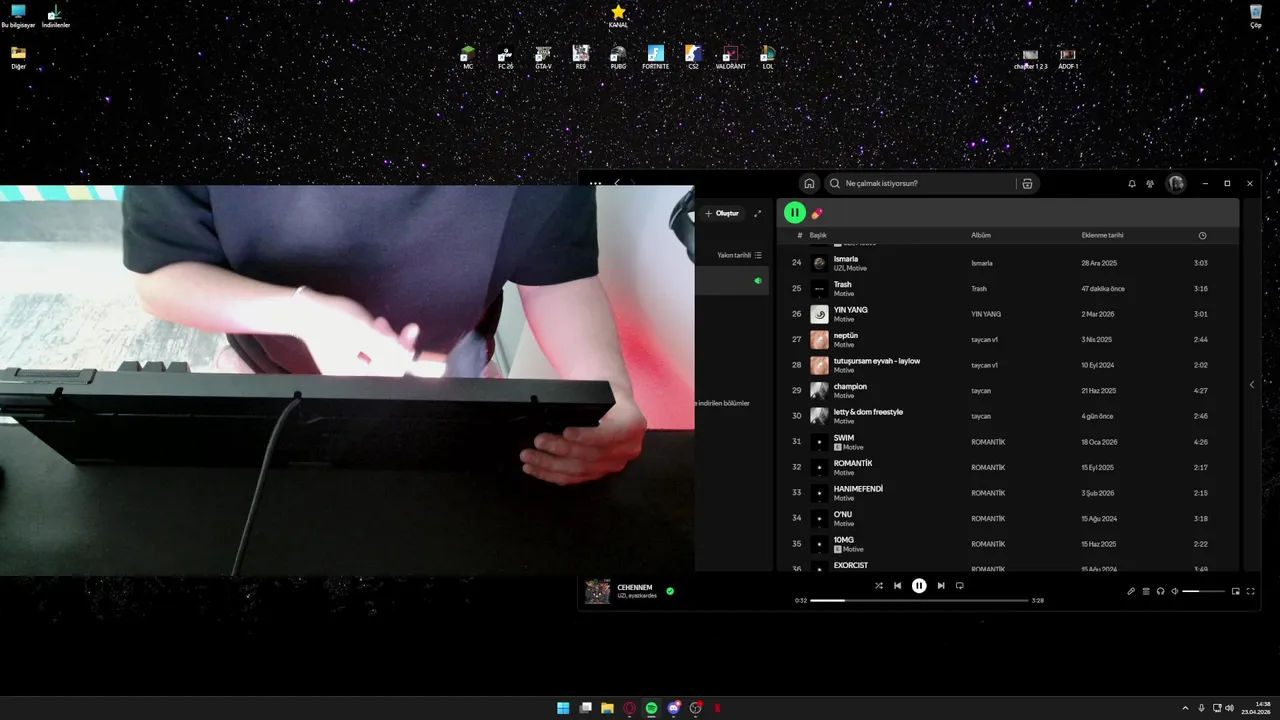This screenshot has height=720, width=1280.
Task: Open the PUBG desktop shortcut
Action: [x=618, y=57]
